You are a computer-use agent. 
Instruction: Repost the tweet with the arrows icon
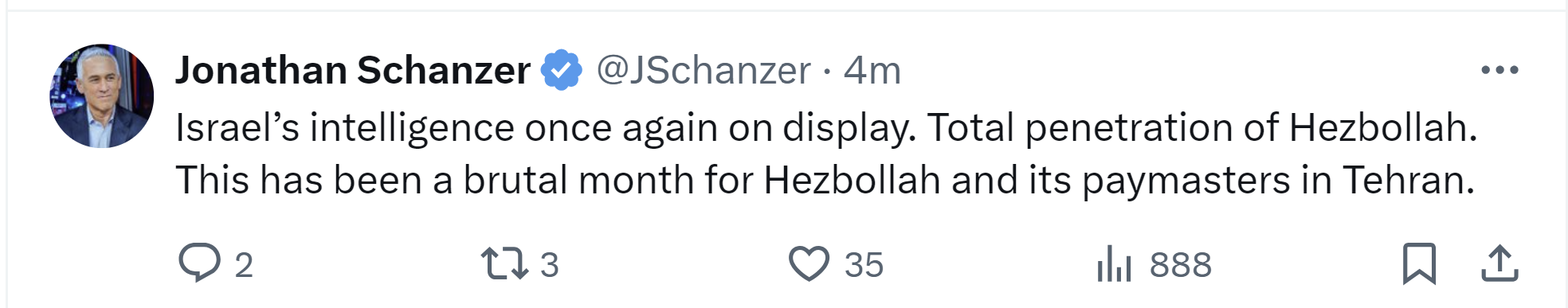coord(504,263)
